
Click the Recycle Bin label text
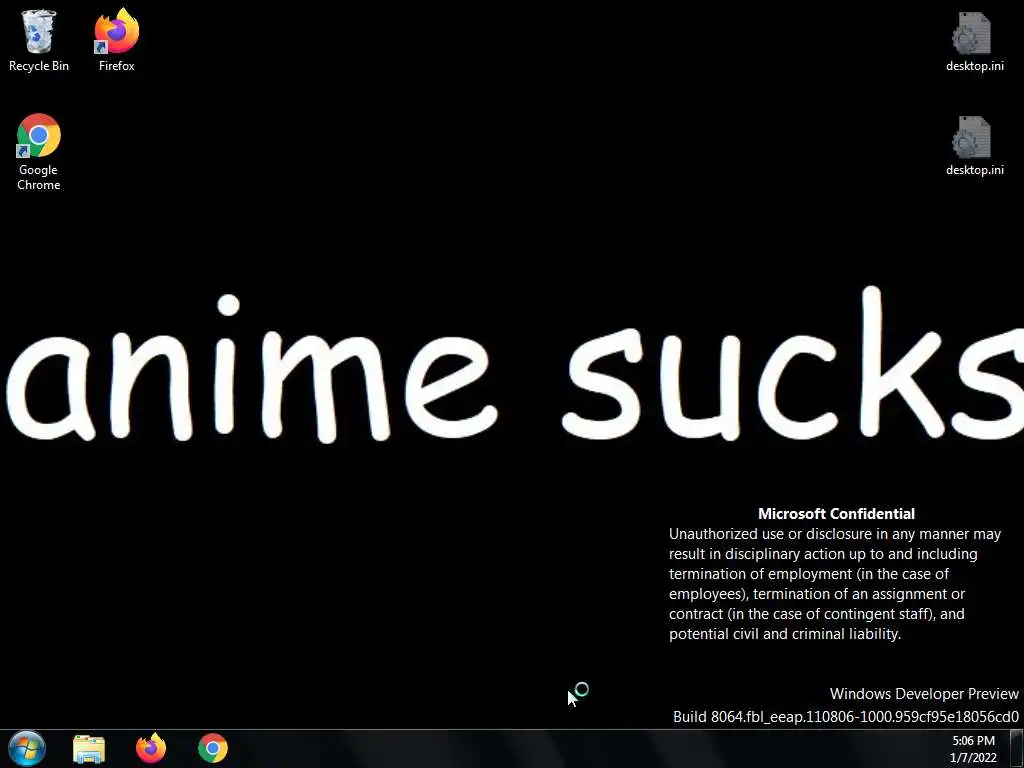pyautogui.click(x=39, y=66)
